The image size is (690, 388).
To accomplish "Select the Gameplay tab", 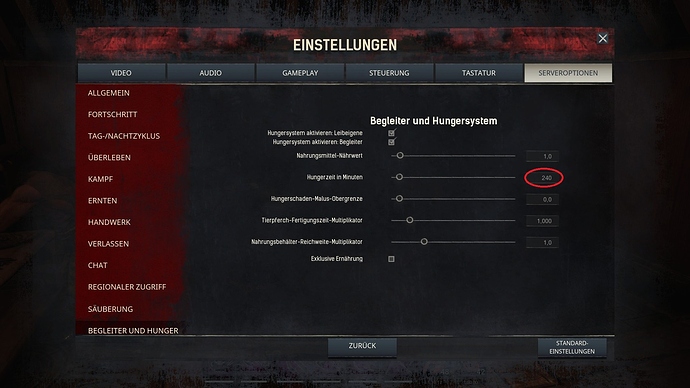I will coord(300,73).
